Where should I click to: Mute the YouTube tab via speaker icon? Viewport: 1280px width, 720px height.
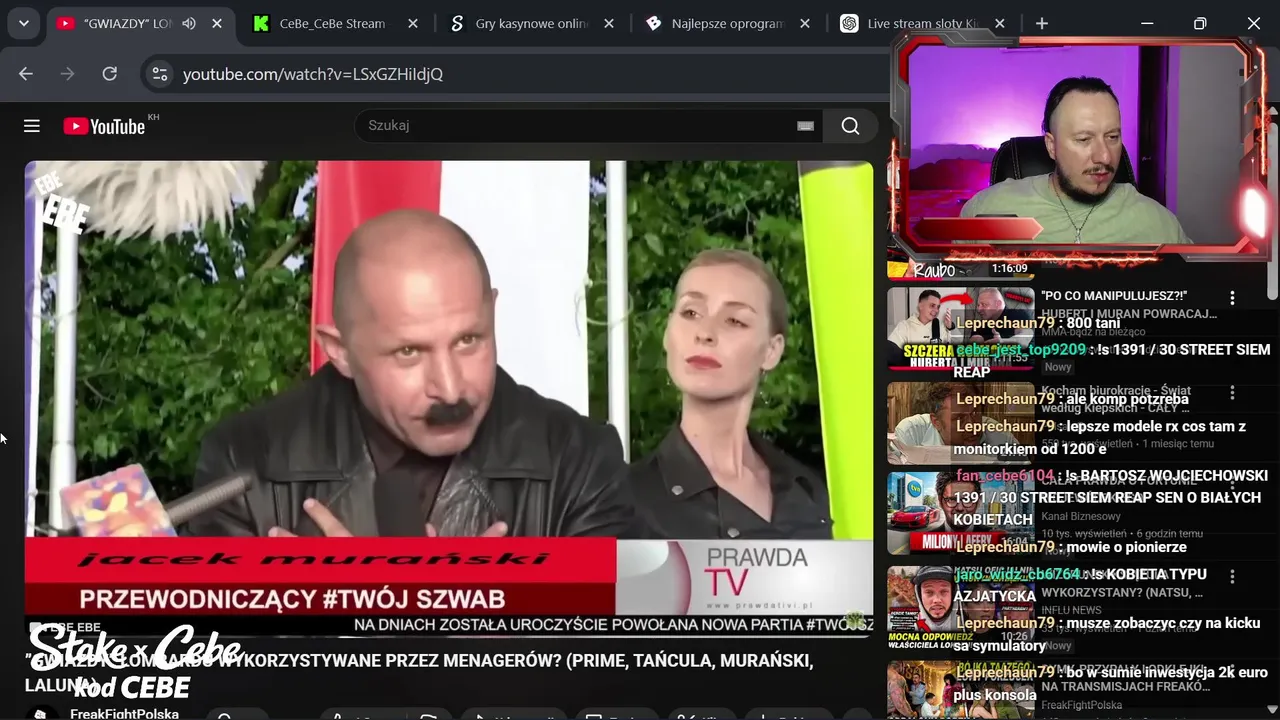click(189, 23)
